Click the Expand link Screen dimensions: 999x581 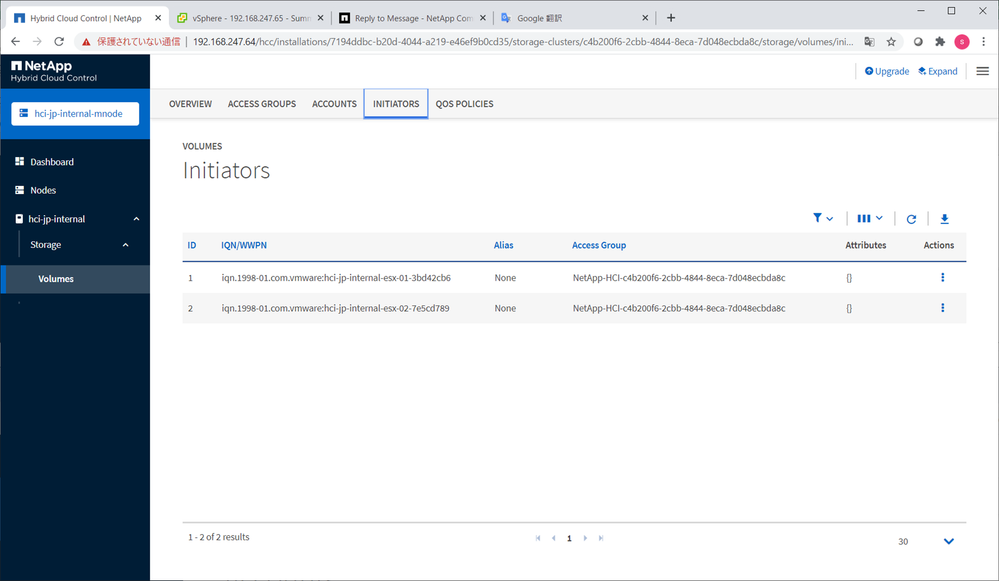(937, 71)
